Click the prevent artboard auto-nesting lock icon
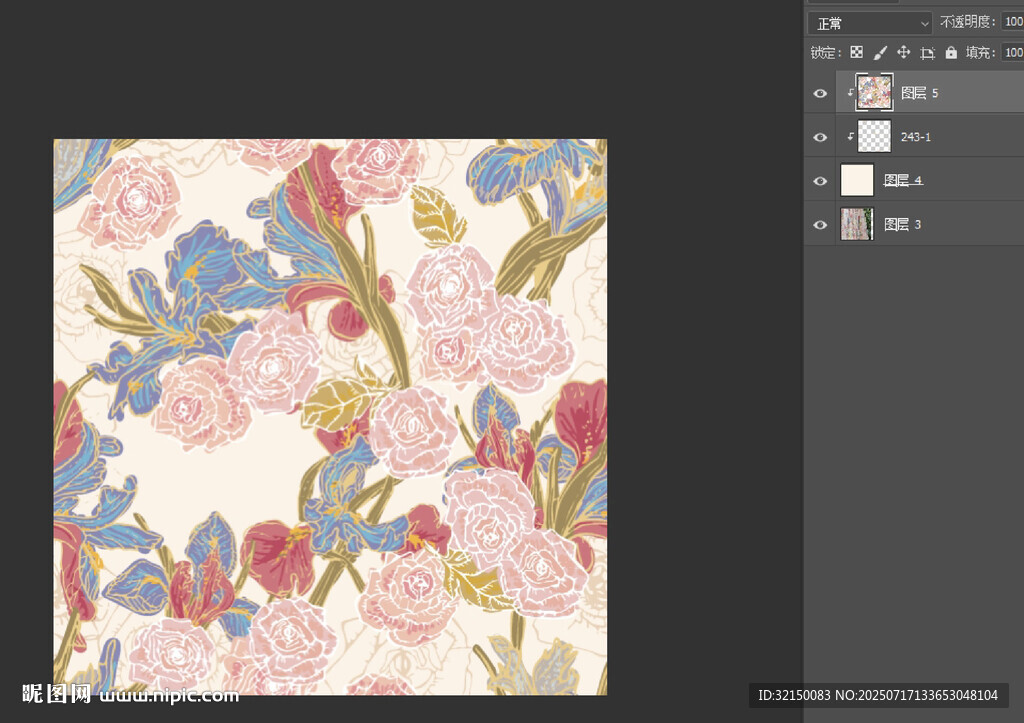The width and height of the screenshot is (1024, 723). 927,53
